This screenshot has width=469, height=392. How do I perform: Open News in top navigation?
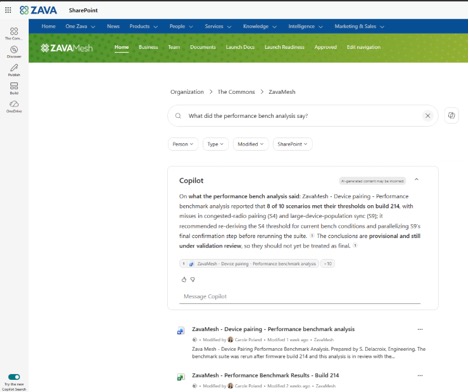(x=113, y=26)
